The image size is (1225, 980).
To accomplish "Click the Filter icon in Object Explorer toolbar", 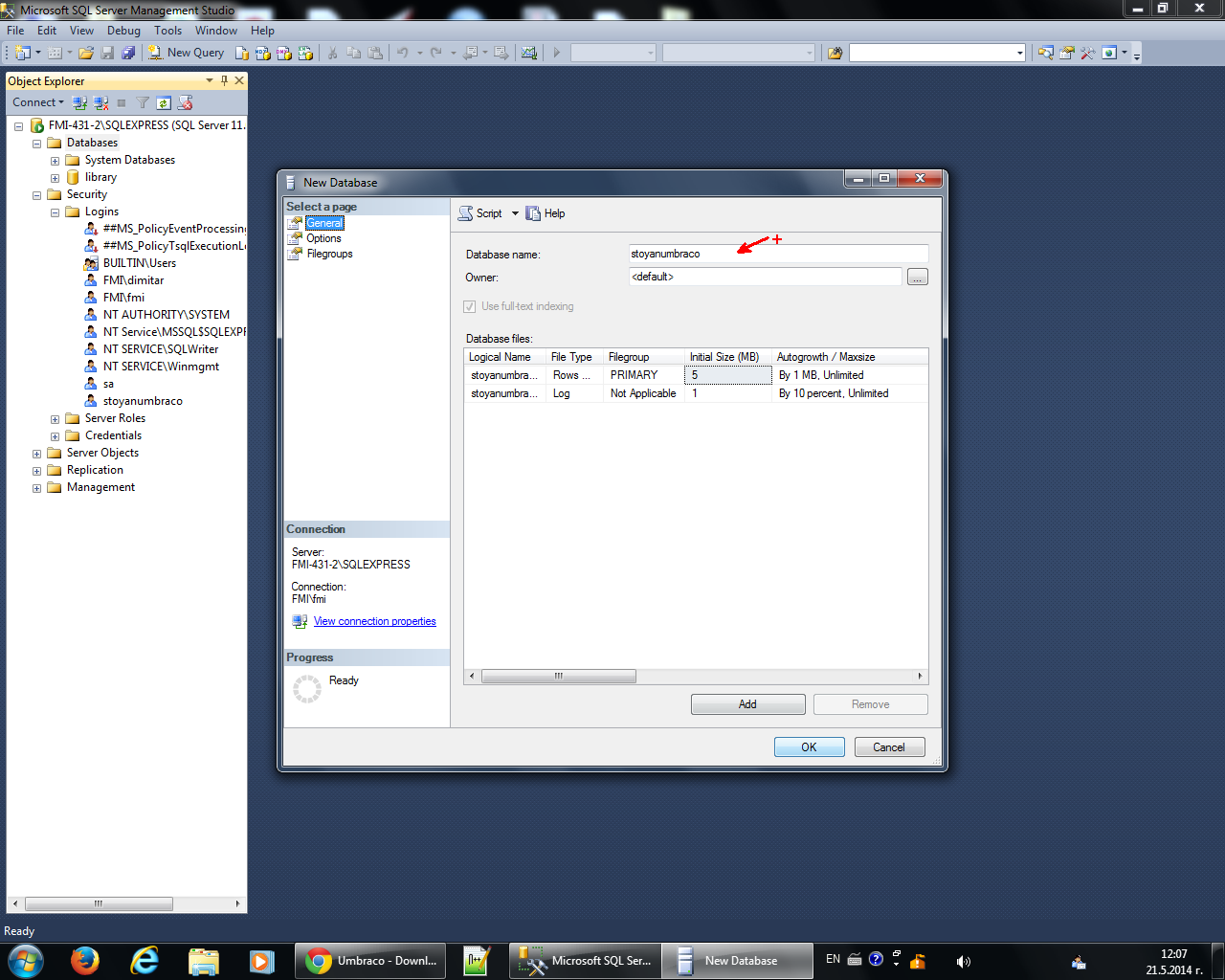I will [x=142, y=102].
